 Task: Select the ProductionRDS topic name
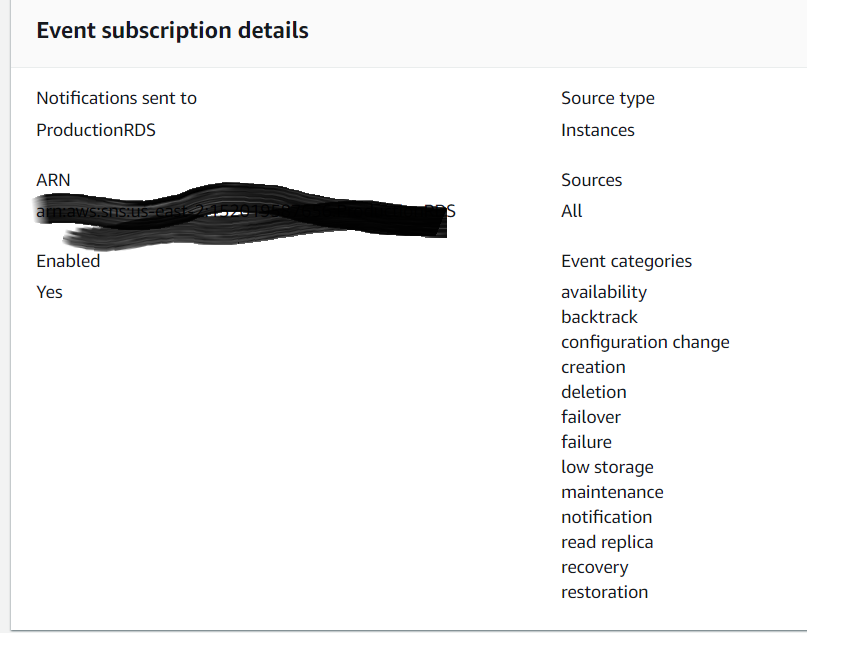[96, 130]
